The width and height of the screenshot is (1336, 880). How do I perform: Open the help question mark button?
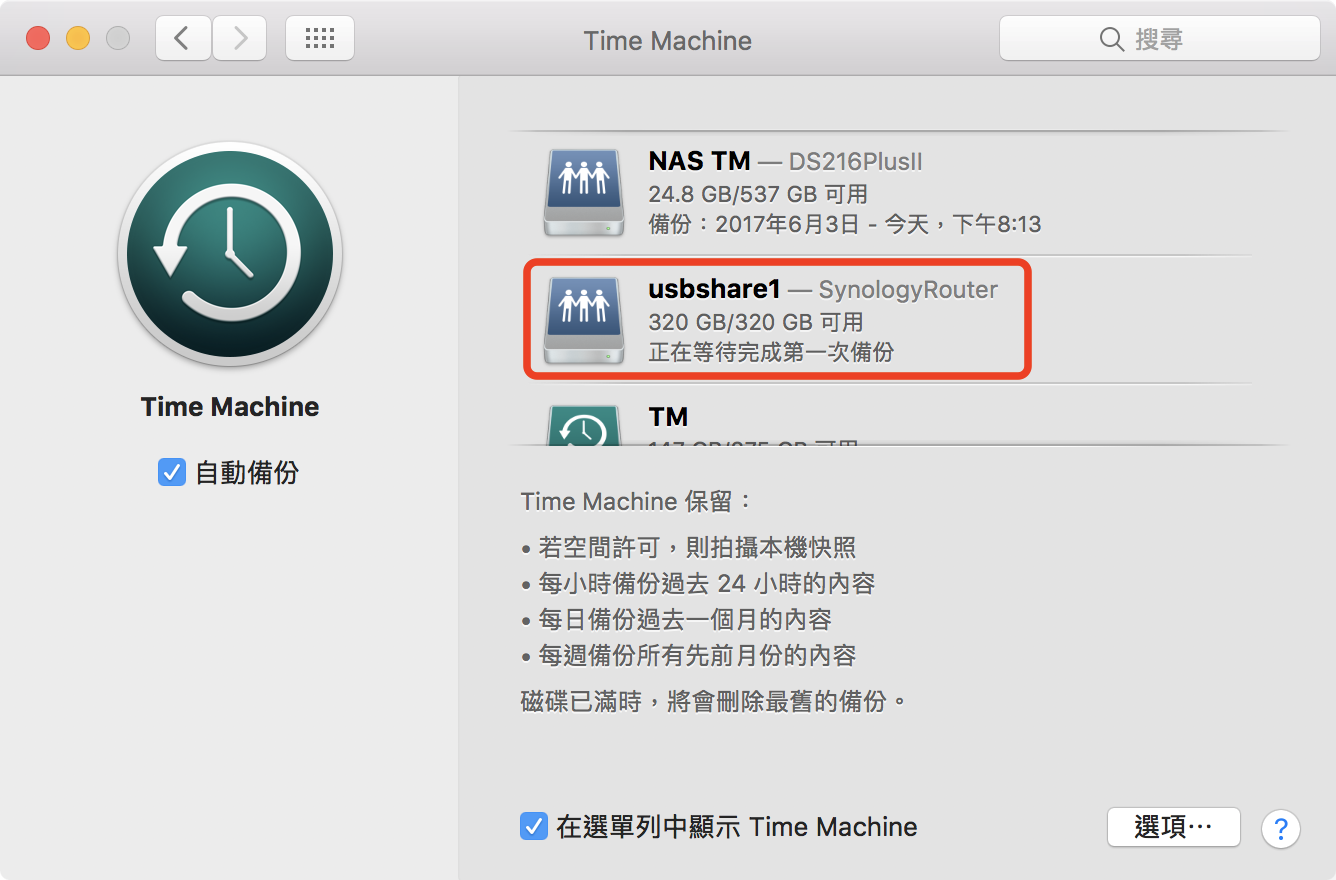(1280, 828)
